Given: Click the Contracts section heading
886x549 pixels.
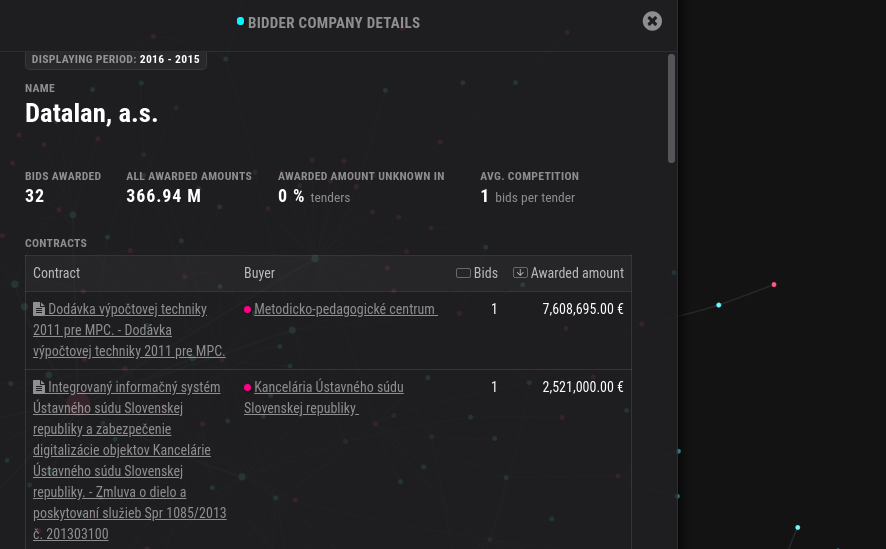Looking at the screenshot, I should (56, 243).
